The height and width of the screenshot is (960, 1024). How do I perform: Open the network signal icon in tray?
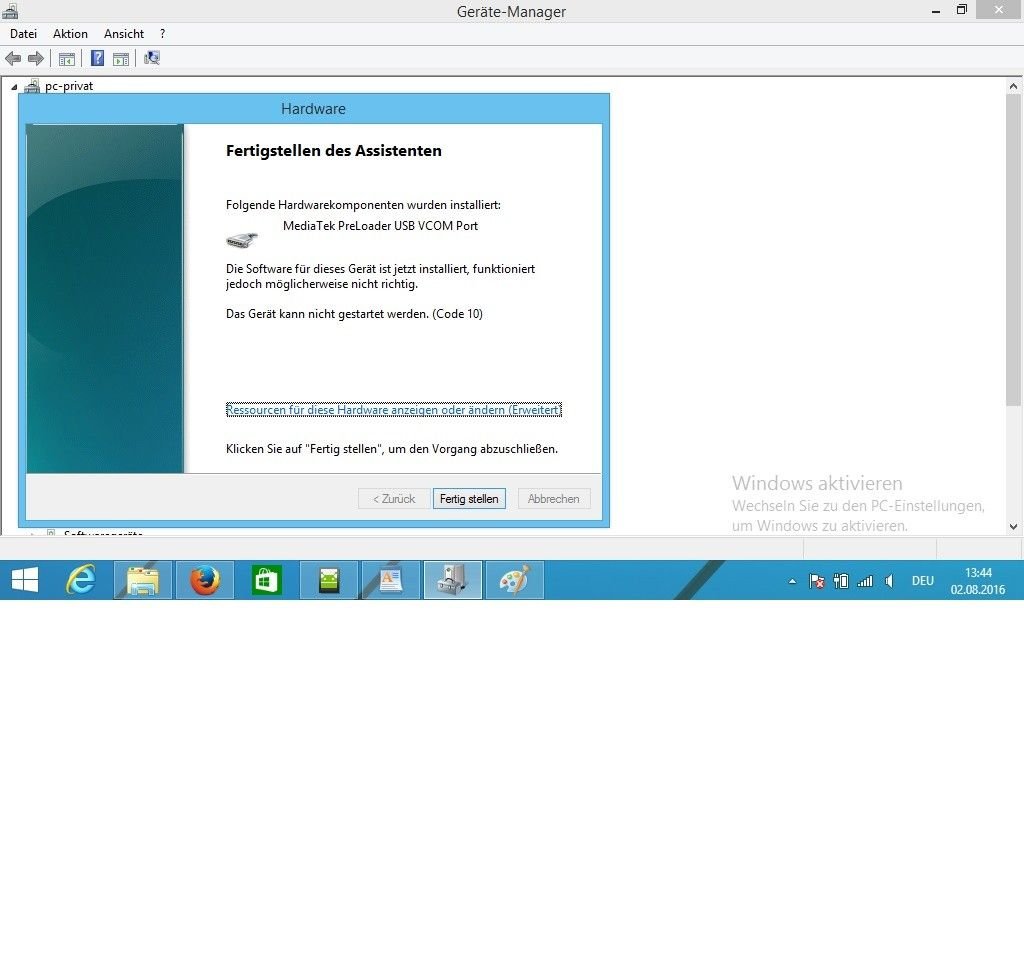pos(865,581)
